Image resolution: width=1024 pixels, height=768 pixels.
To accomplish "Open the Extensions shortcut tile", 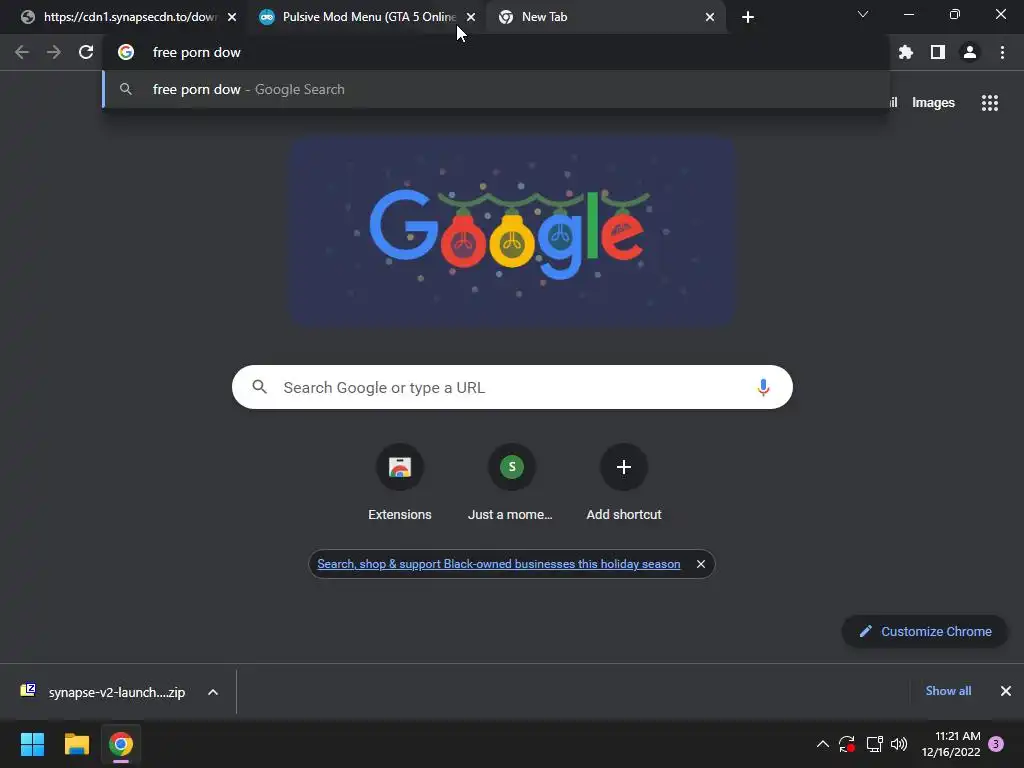I will 400,482.
